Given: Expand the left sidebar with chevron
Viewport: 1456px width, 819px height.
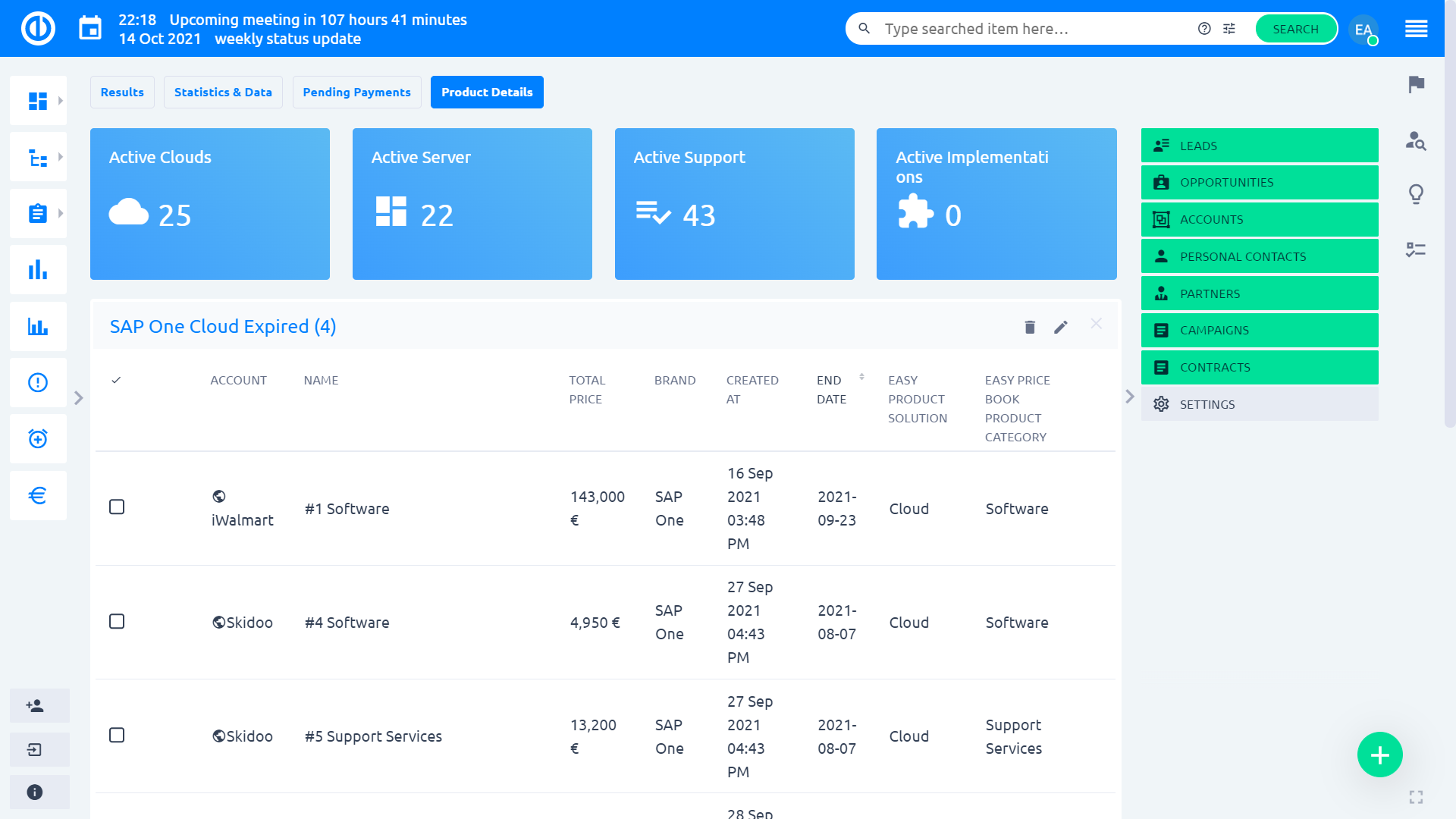Looking at the screenshot, I should click(x=78, y=398).
